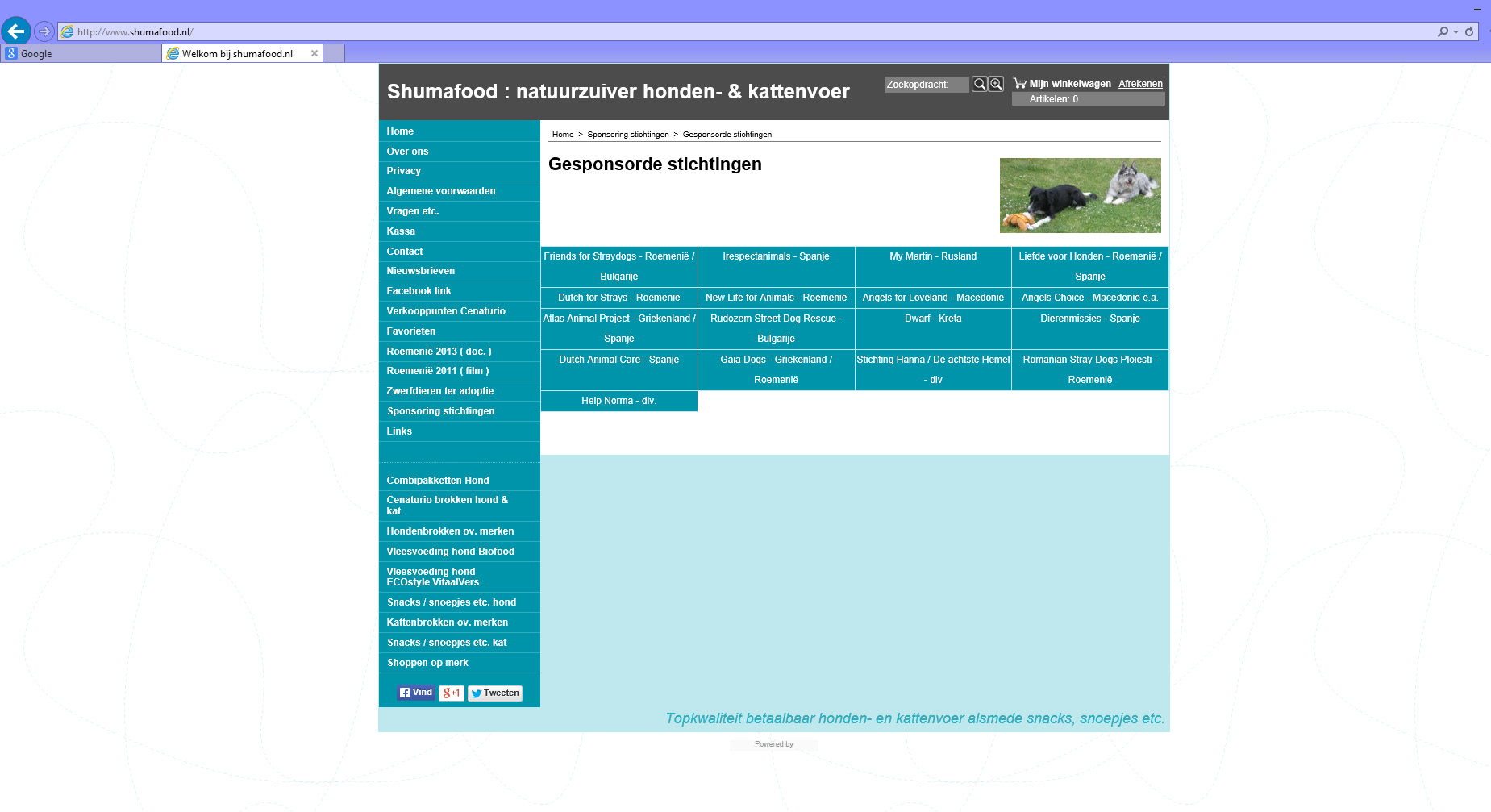
Task: Close the Welkom bij shumafood.nl tab
Action: (314, 53)
